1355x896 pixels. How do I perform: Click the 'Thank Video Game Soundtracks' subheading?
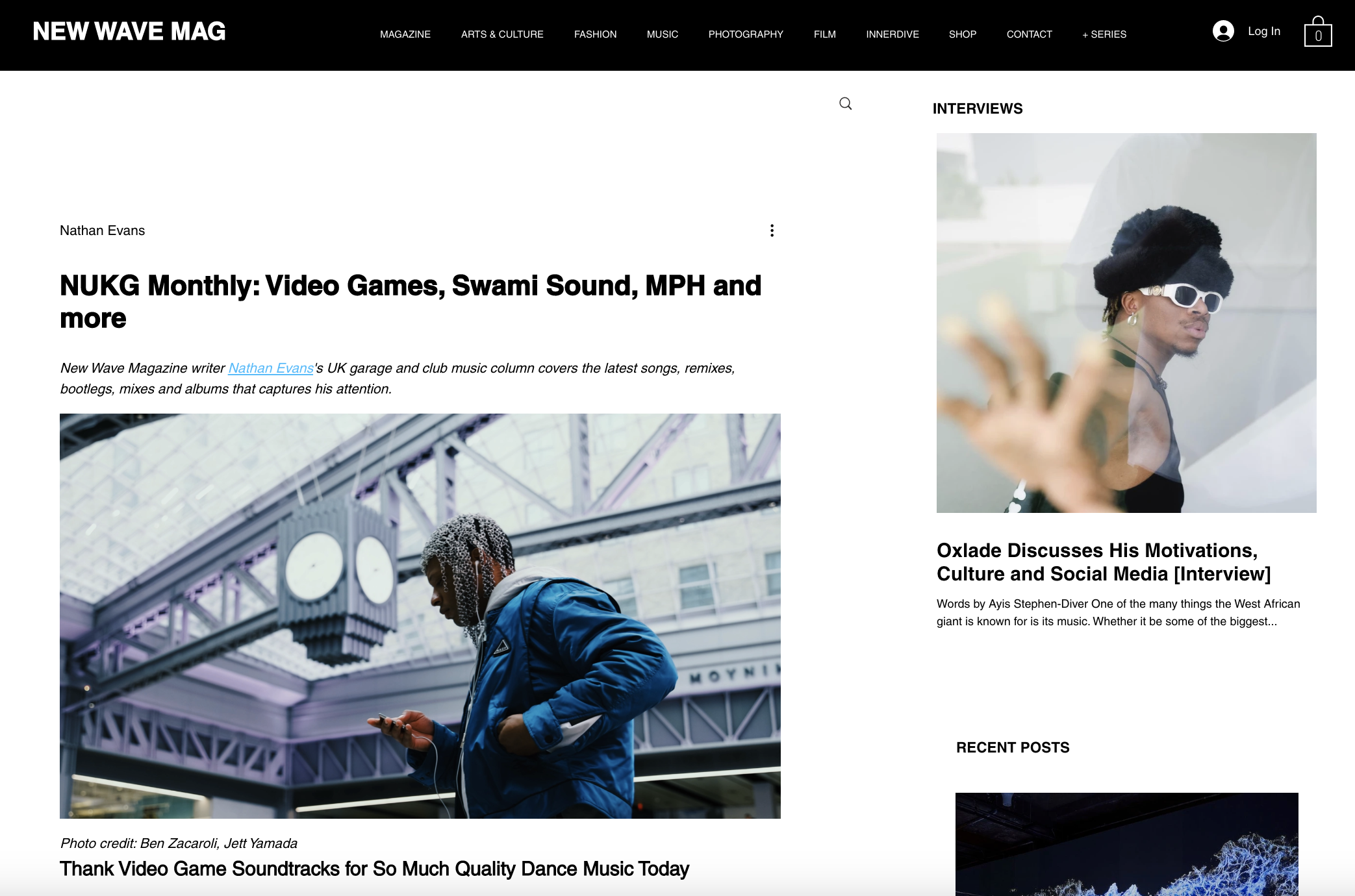click(375, 869)
